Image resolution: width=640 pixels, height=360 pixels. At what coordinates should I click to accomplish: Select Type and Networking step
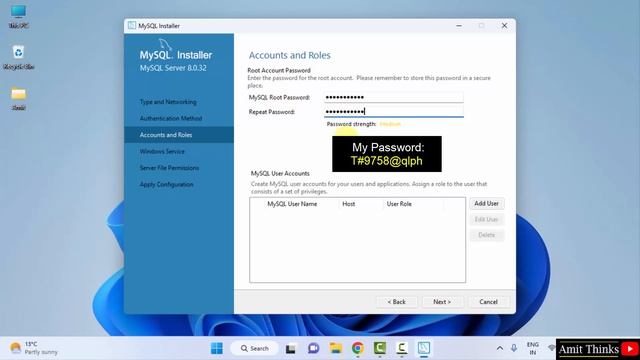pos(168,102)
